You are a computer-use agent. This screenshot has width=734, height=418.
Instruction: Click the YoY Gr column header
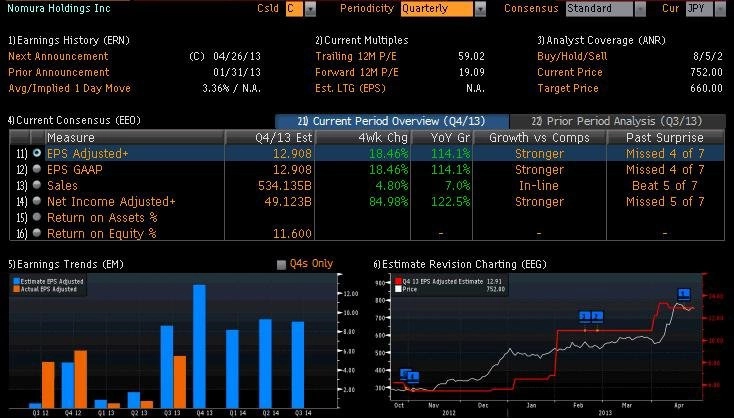pos(442,138)
